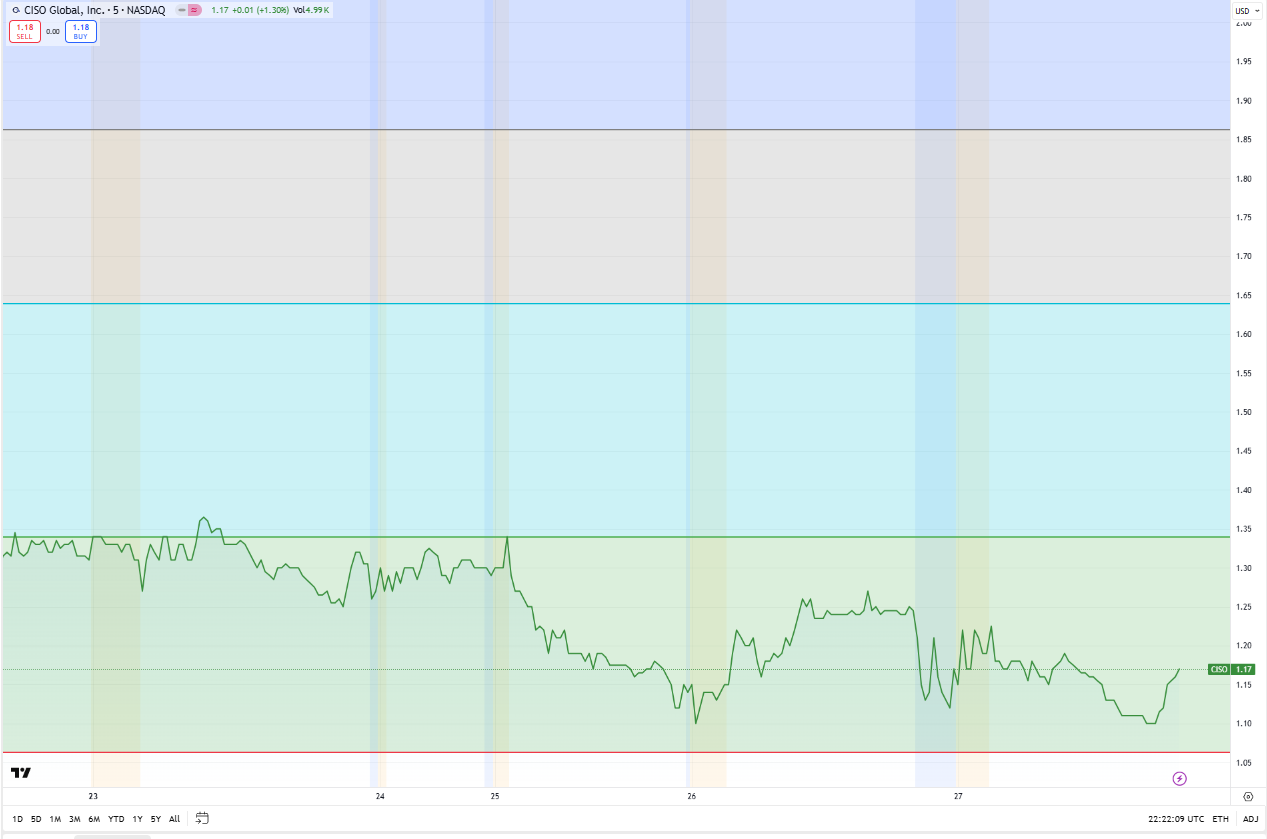Open the 22:22:09 UTC timezone menu
1267x839 pixels.
click(1176, 819)
